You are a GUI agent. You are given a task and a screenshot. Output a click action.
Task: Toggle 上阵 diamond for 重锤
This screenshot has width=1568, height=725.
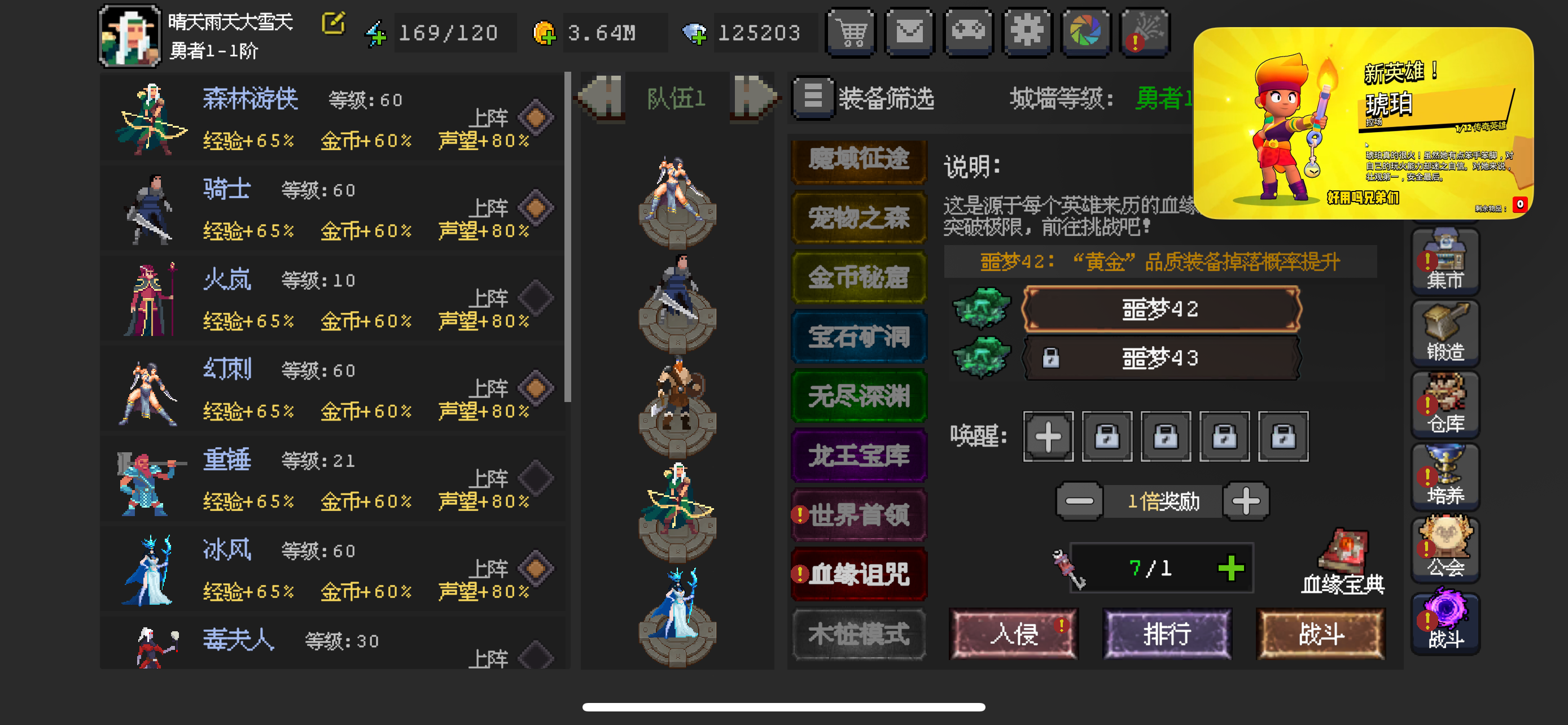pyautogui.click(x=536, y=478)
